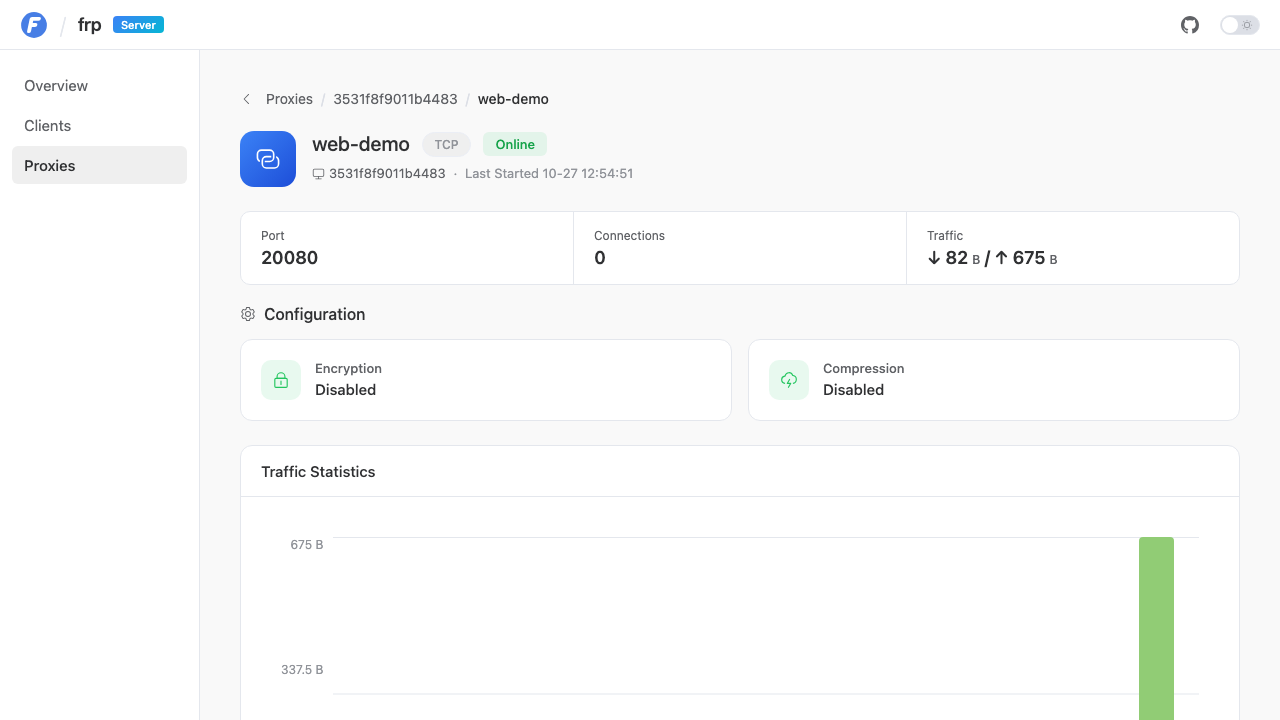Click the Last Started 10-27 12:54:51 text

click(549, 173)
